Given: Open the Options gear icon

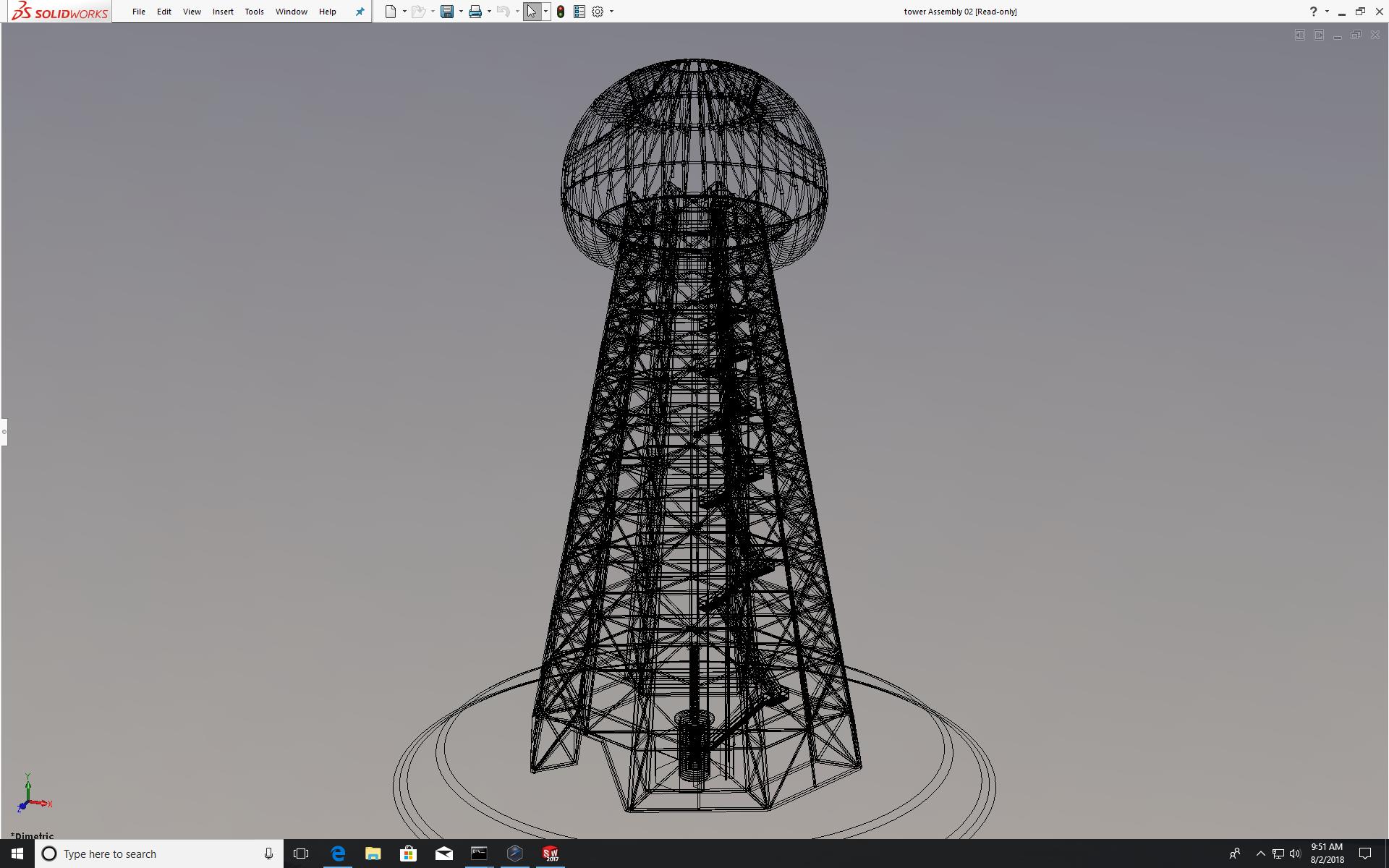Looking at the screenshot, I should [x=598, y=12].
